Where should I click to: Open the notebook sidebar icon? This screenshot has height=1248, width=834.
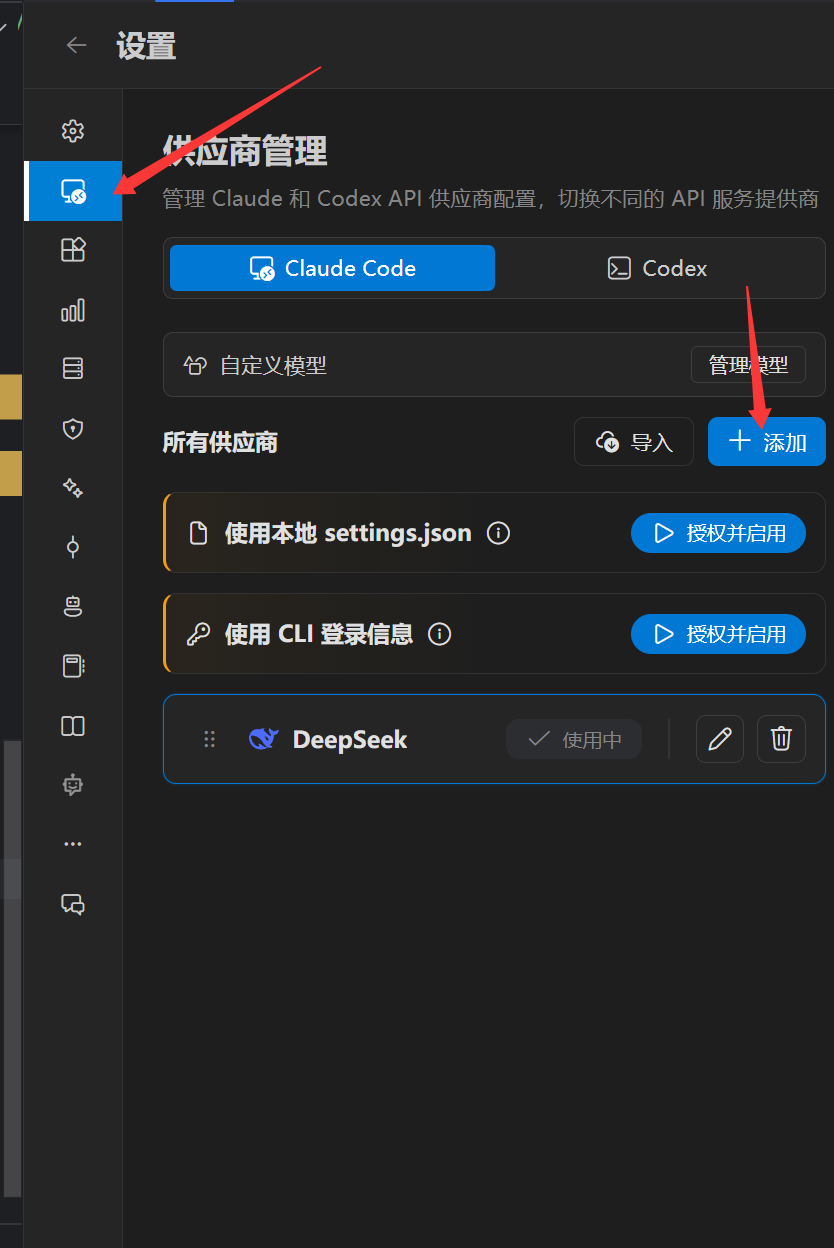(73, 666)
